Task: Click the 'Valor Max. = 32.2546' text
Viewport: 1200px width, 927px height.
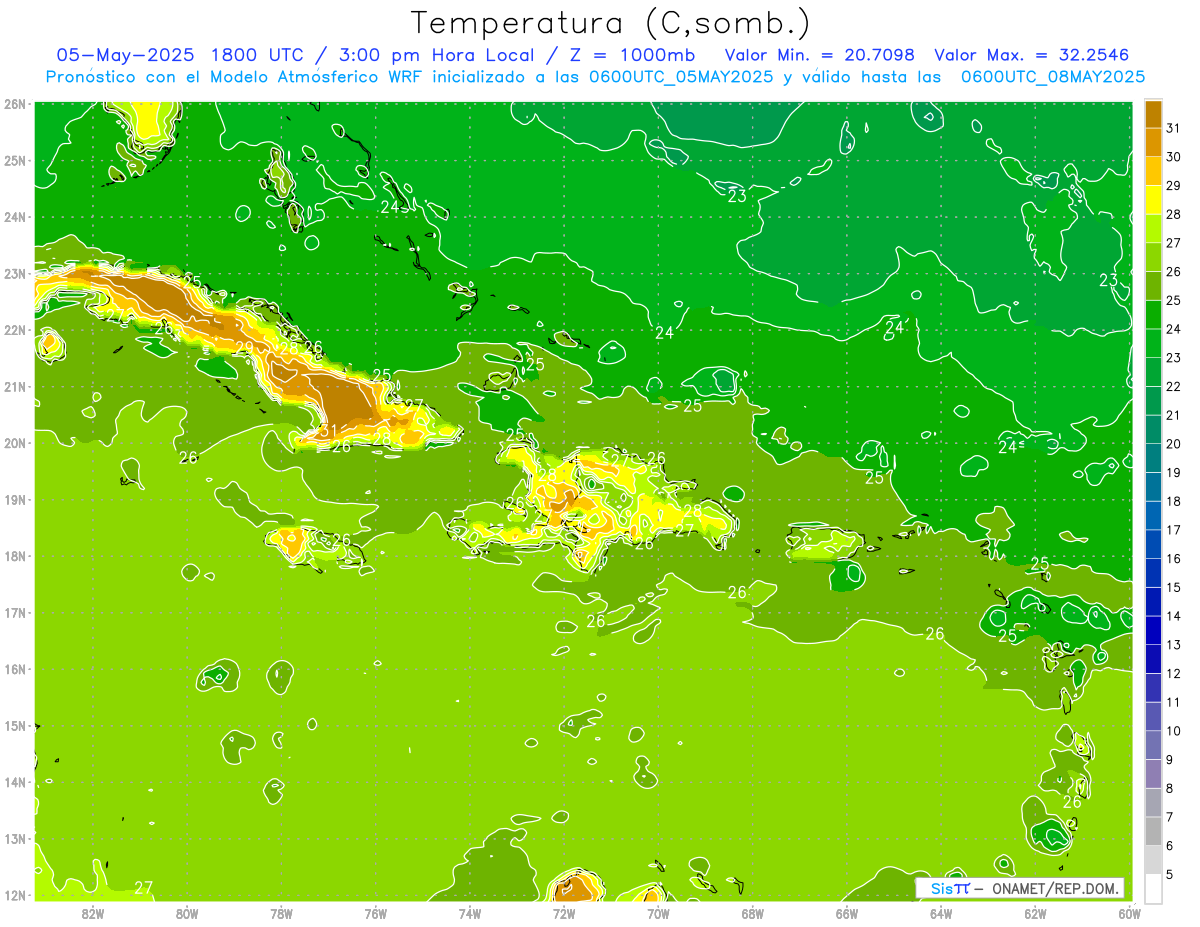Action: (1031, 55)
